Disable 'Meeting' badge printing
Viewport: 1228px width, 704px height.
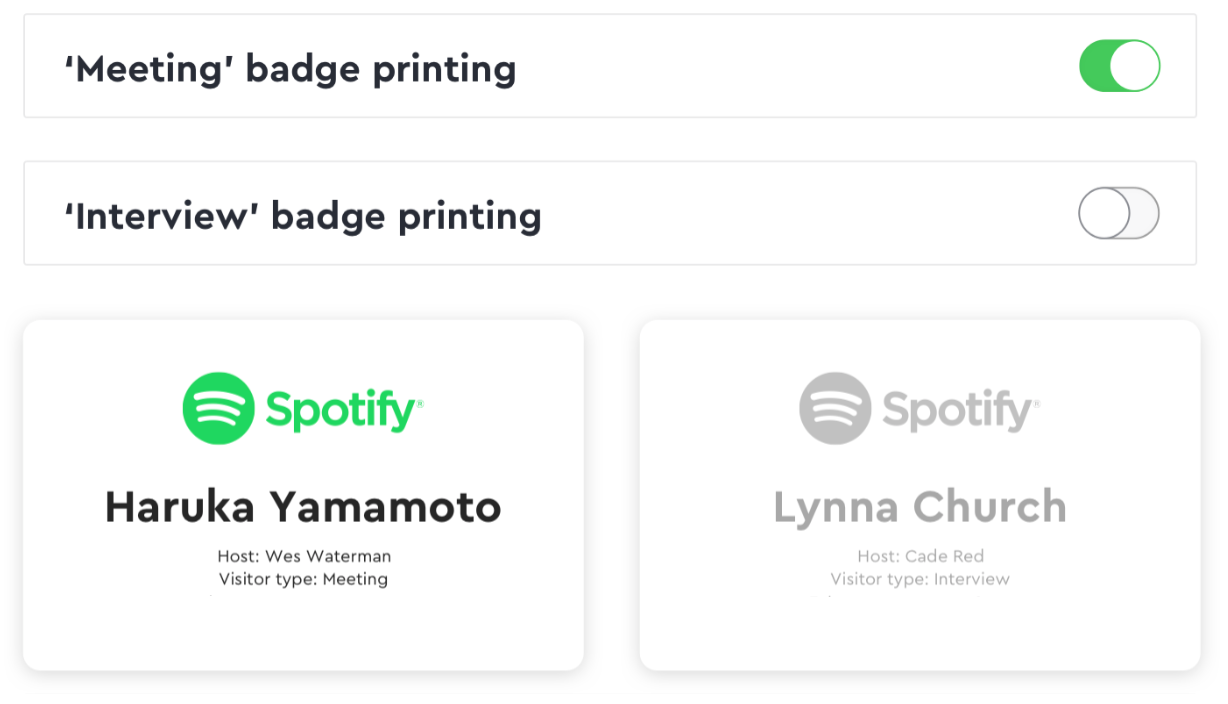tap(1119, 65)
